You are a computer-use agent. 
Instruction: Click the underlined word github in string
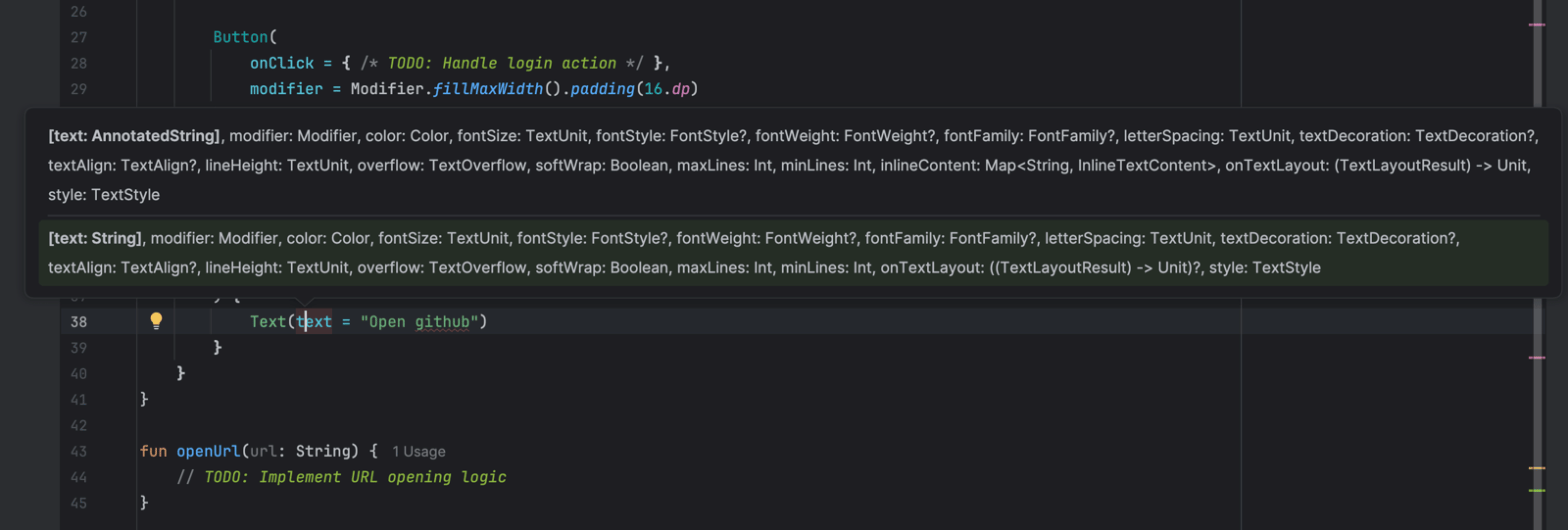[x=442, y=322]
